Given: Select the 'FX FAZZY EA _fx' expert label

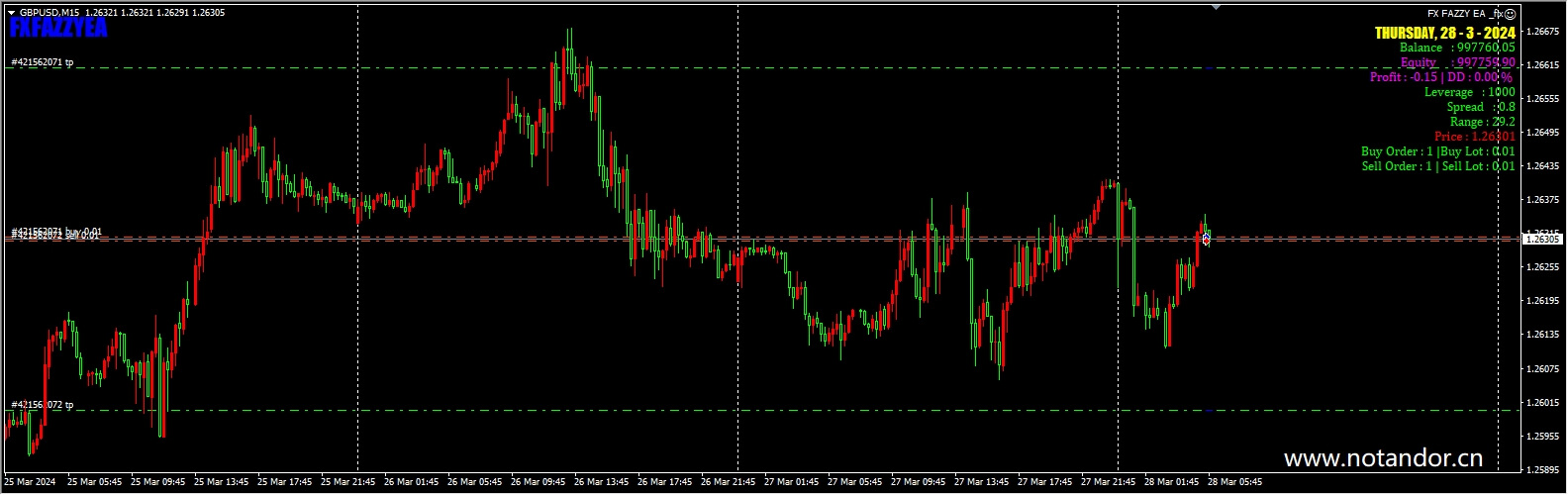Looking at the screenshot, I should click(x=1465, y=14).
